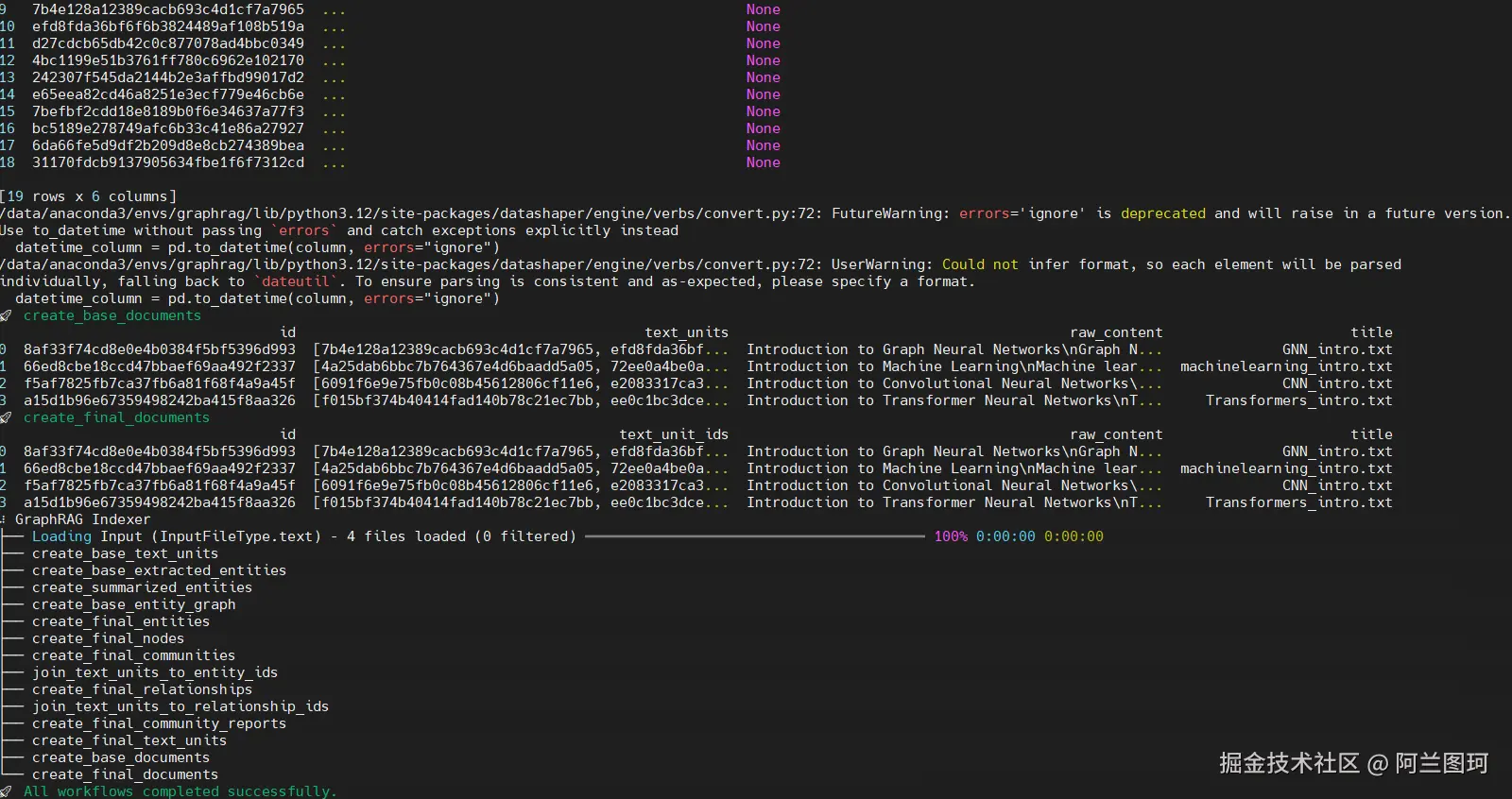1512x799 pixels.
Task: Click the yellow word "deprecated"
Action: point(1163,213)
